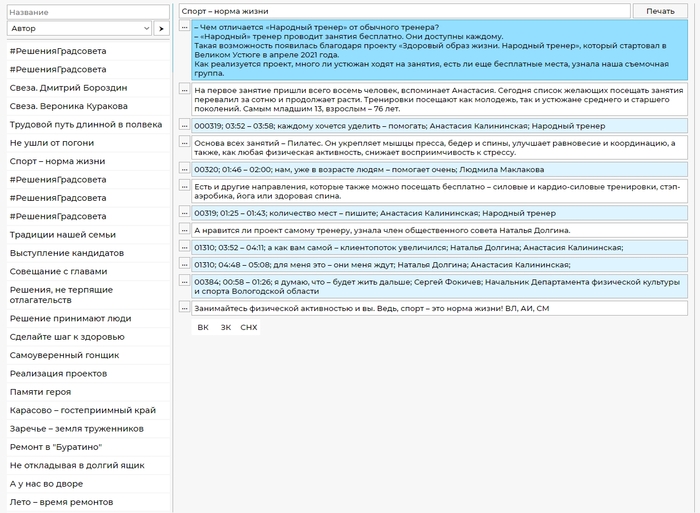This screenshot has height=513, width=700.
Task: Open the '...' menu beside '00384; 00:58' row
Action: (184, 281)
